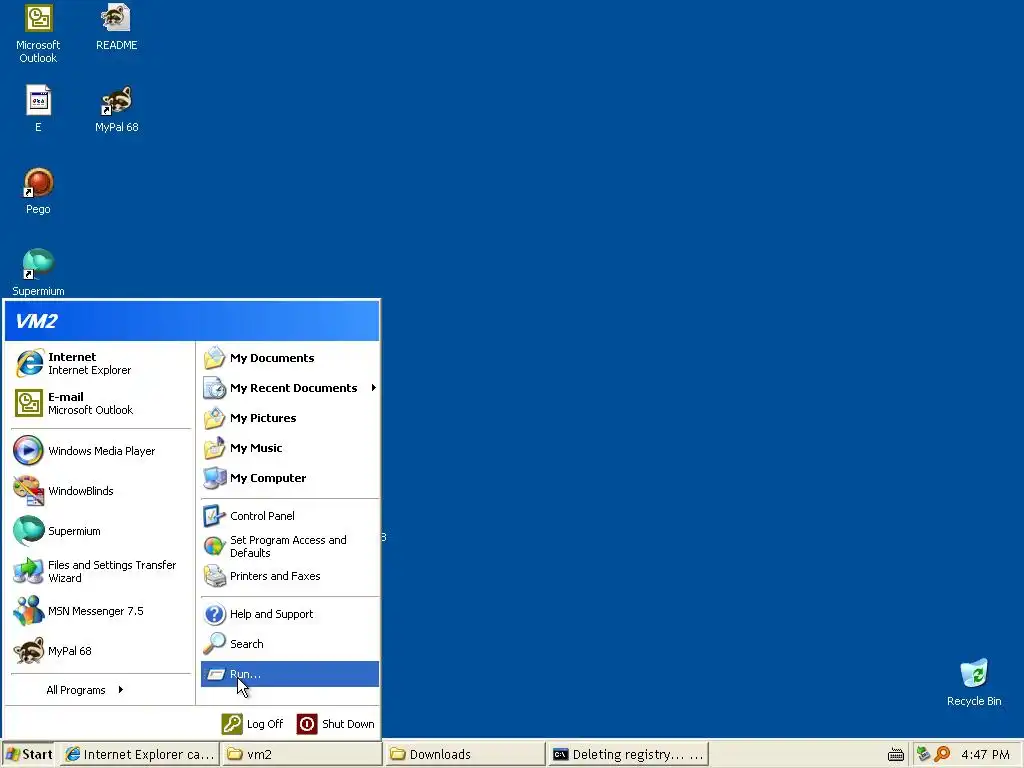Click the 4:47 PM clock

(985, 755)
